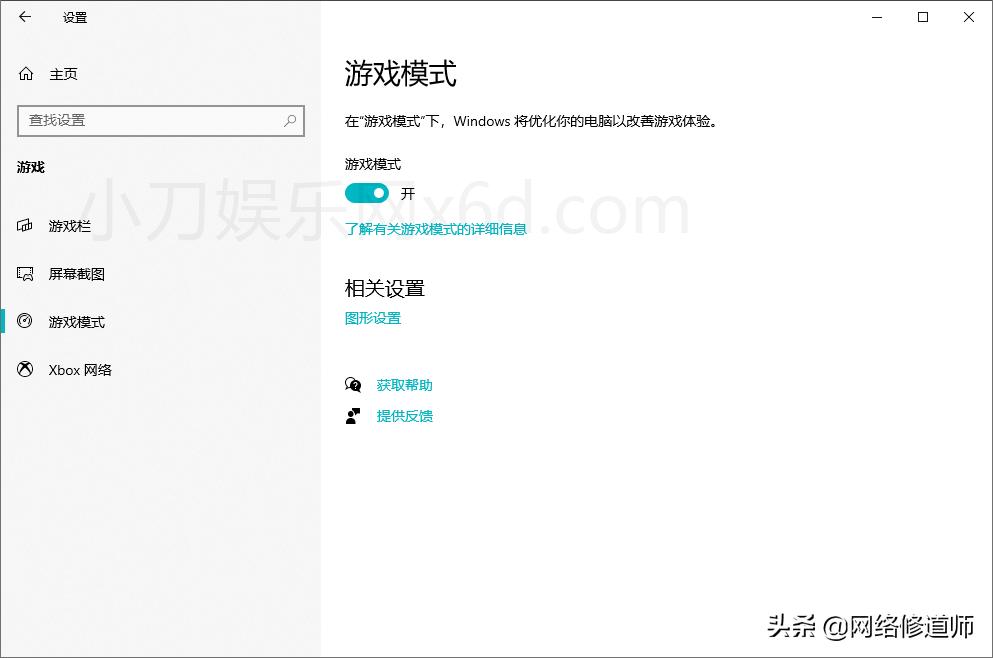993x658 pixels.
Task: Click the 相关设置 heading area
Action: 384,288
